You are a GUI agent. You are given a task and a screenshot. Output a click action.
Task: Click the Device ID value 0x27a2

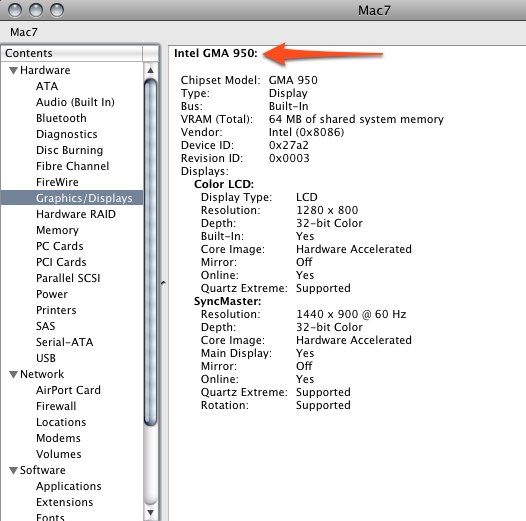tap(288, 145)
